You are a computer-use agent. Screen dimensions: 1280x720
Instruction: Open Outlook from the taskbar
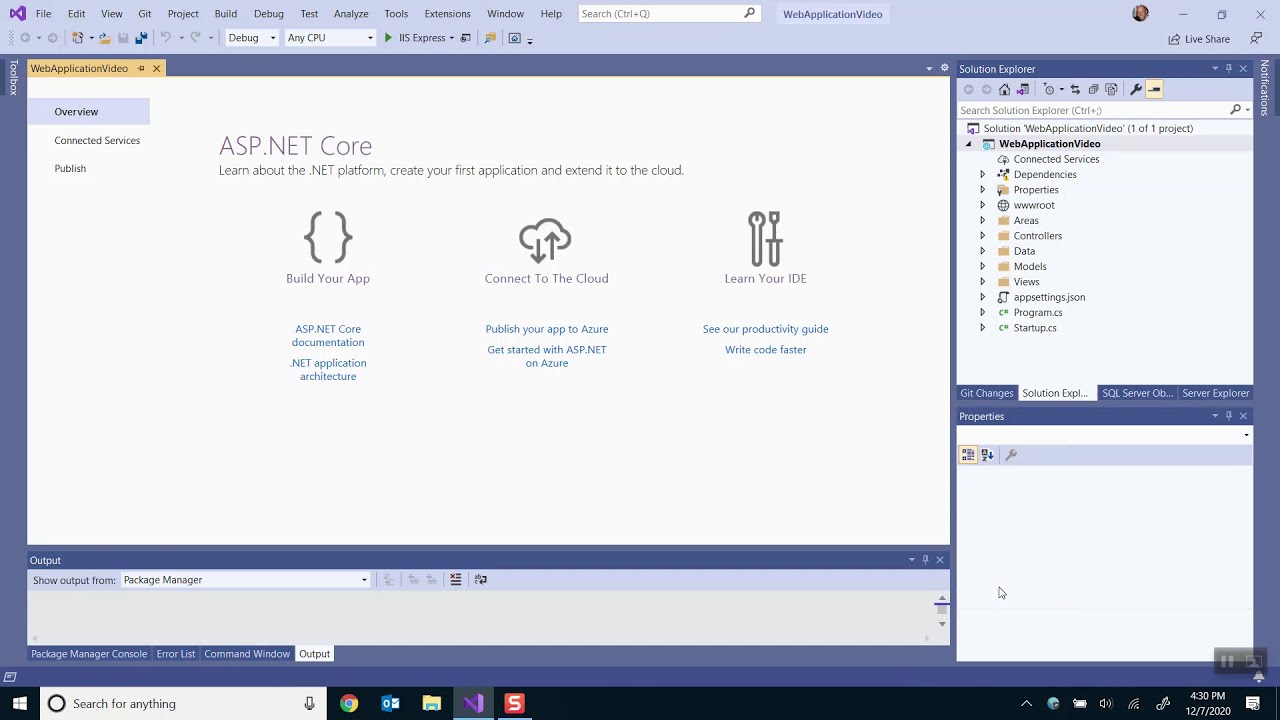(x=390, y=704)
